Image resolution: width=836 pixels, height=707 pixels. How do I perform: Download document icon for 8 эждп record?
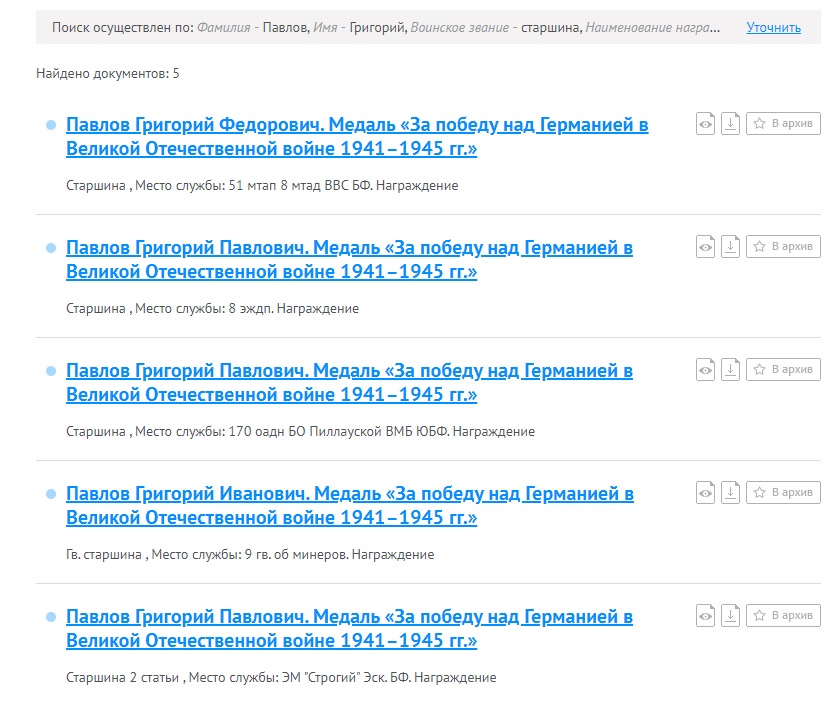tap(730, 247)
